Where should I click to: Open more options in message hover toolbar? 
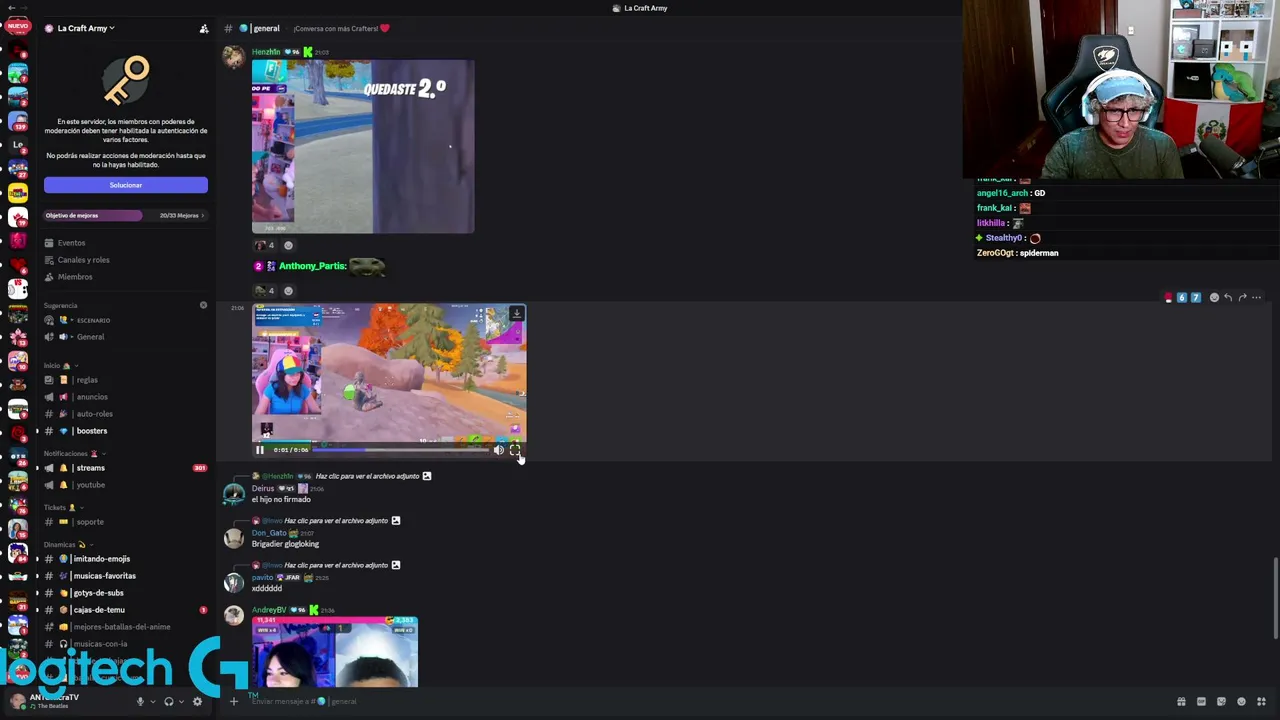(1257, 298)
